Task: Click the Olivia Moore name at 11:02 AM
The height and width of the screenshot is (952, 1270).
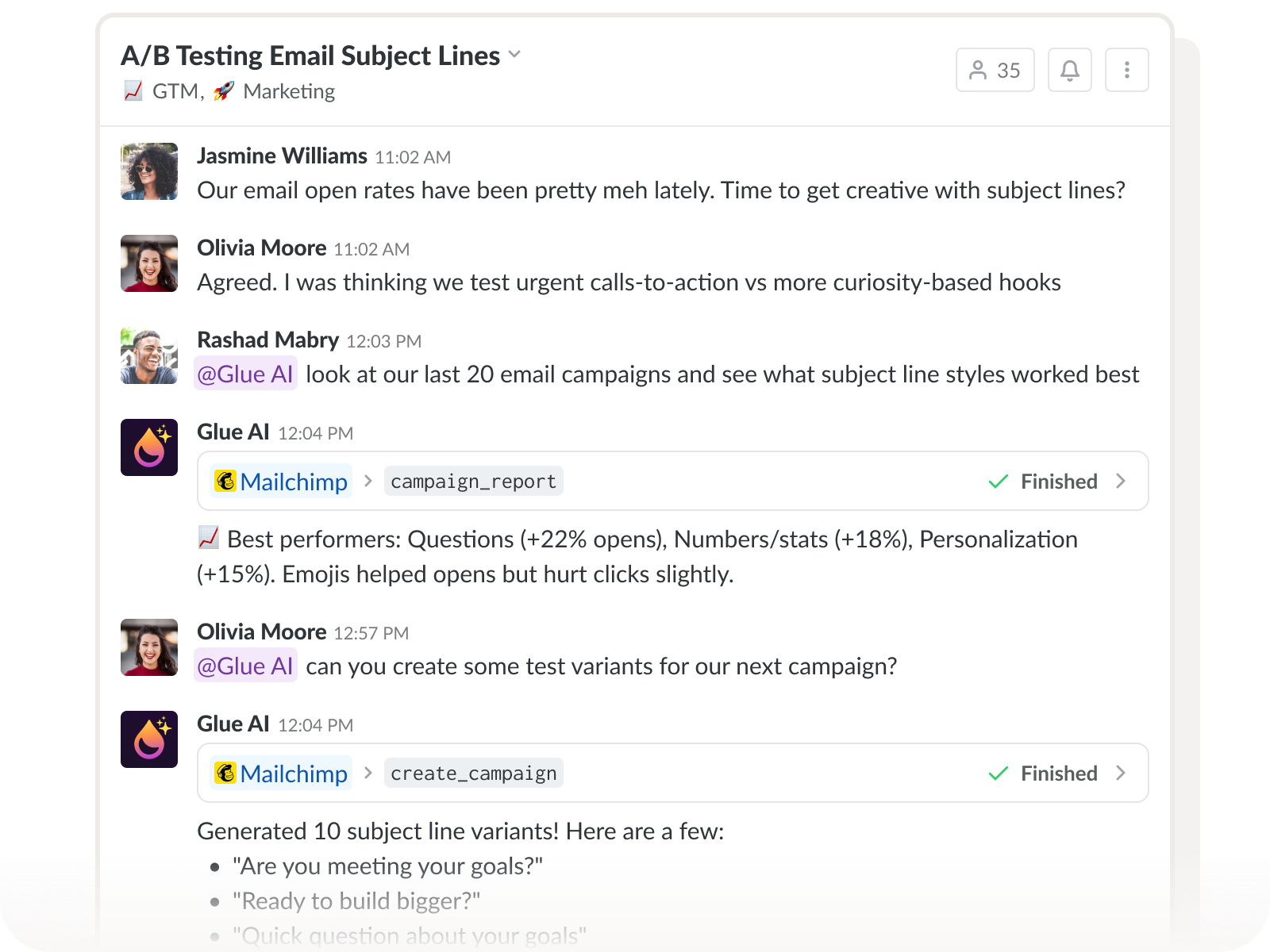Action: pyautogui.click(x=261, y=248)
